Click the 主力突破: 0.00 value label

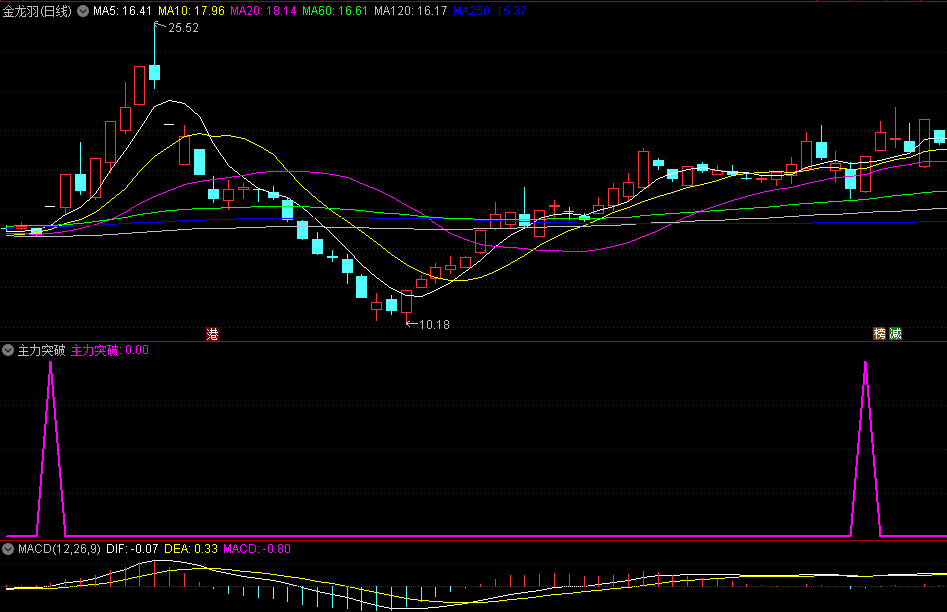coord(110,350)
